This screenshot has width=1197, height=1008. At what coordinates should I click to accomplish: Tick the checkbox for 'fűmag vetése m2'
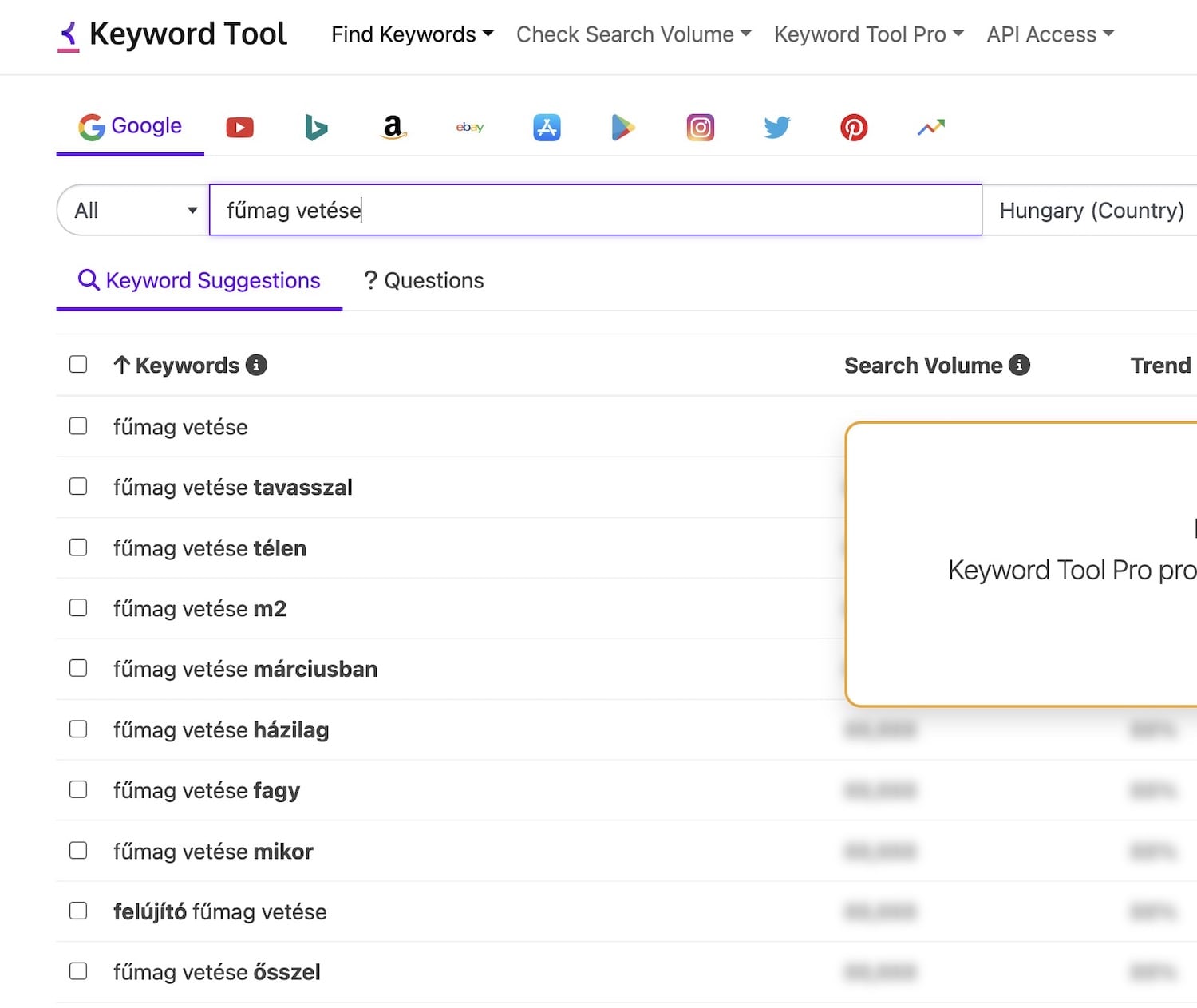(x=78, y=608)
